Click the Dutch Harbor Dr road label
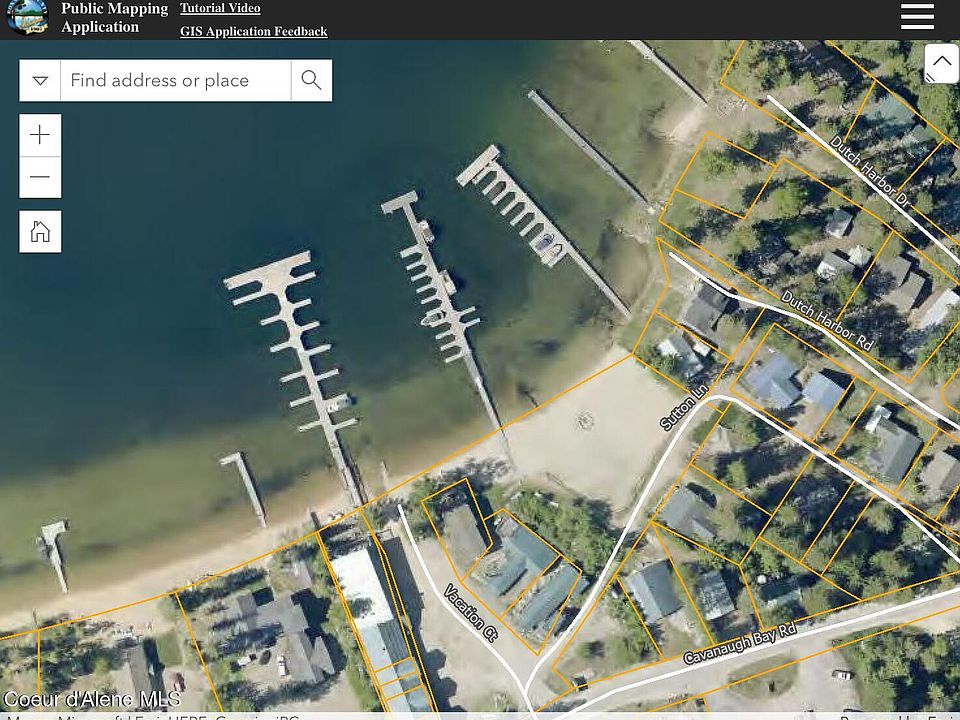The image size is (960, 720). [x=872, y=172]
